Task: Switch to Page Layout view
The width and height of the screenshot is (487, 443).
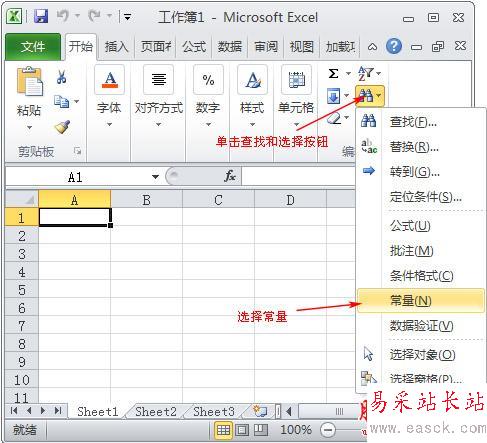Action: [x=242, y=430]
